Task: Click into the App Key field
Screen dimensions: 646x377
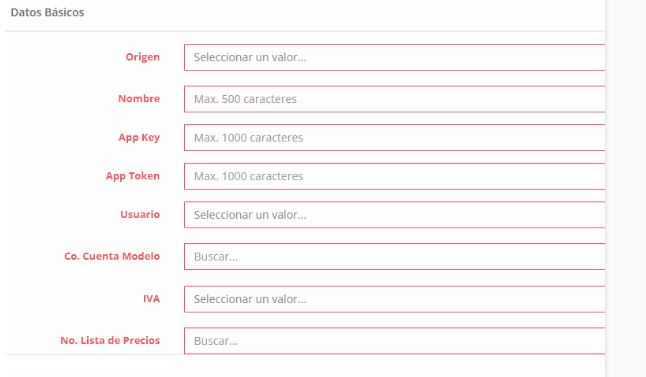Action: (x=394, y=138)
